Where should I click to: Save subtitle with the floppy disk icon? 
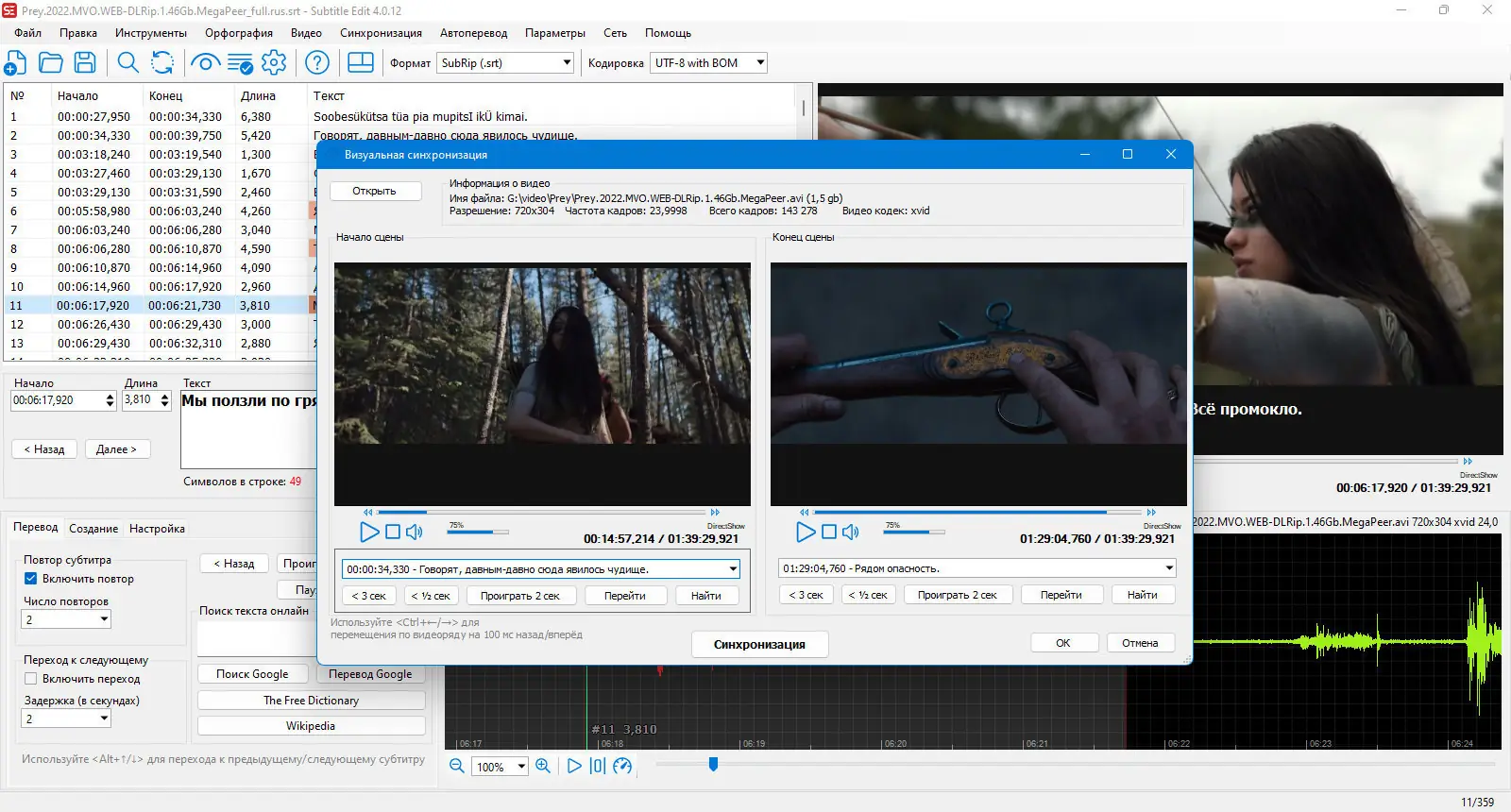point(85,63)
